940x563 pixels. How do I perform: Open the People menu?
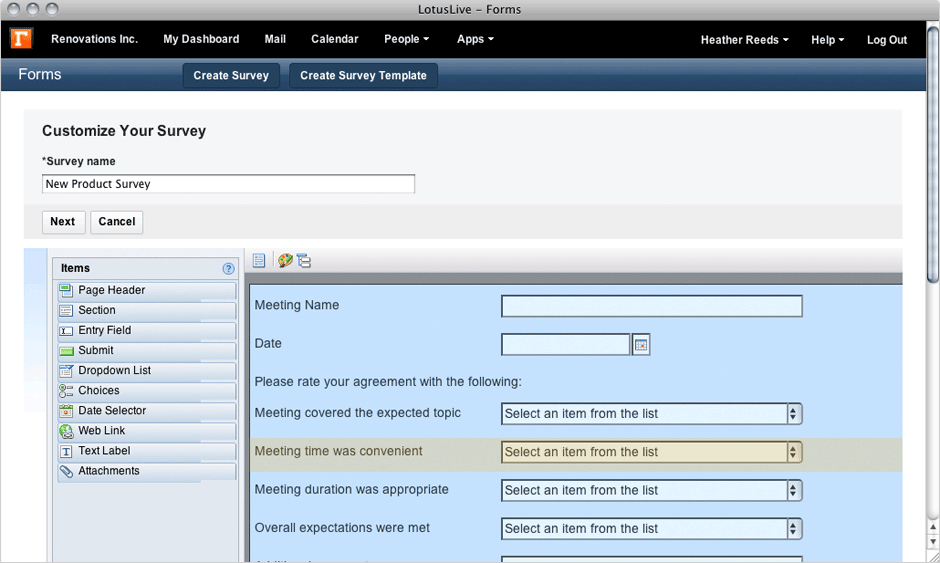point(406,39)
